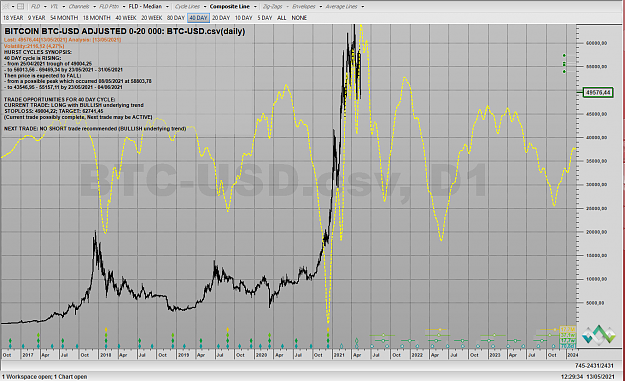Open the Average Lines dropdown arrow

point(363,6)
